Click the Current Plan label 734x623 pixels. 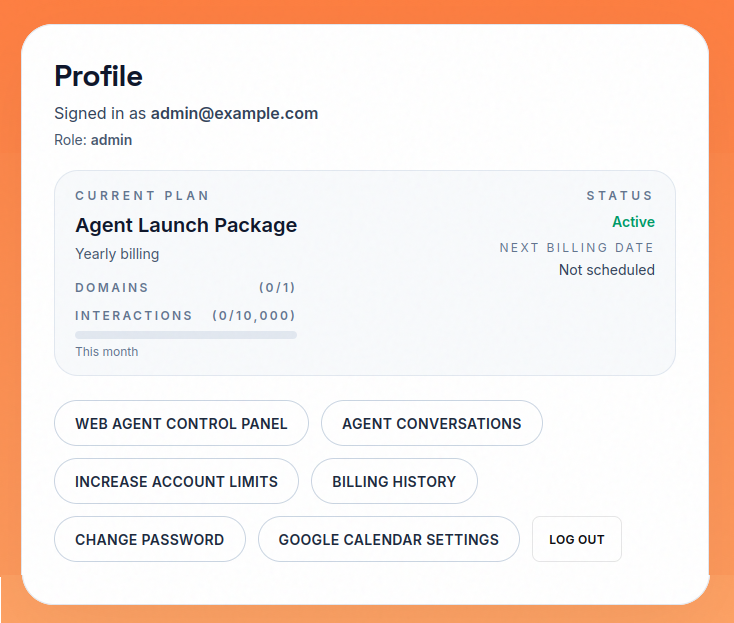click(x=142, y=196)
